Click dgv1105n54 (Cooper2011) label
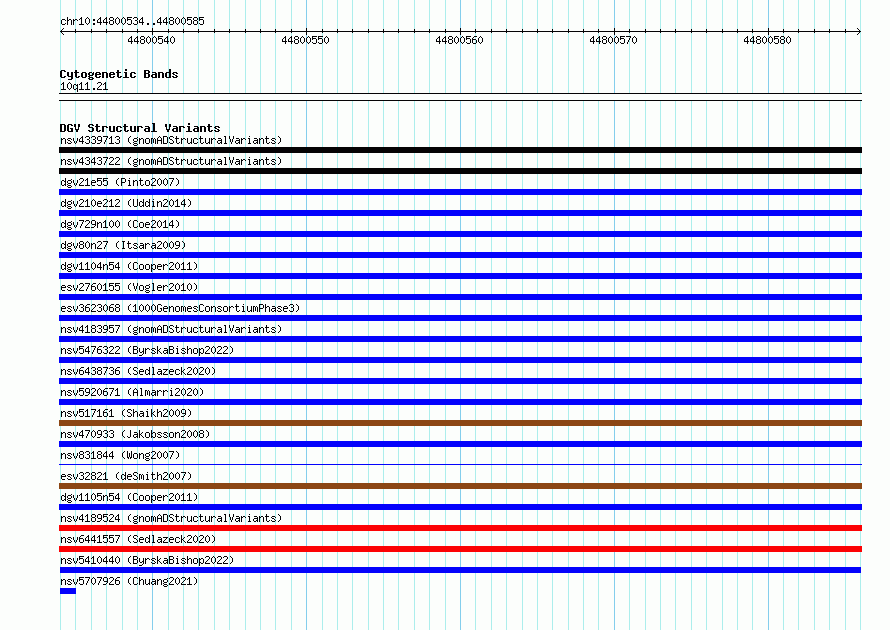The height and width of the screenshot is (630, 890). [x=129, y=497]
